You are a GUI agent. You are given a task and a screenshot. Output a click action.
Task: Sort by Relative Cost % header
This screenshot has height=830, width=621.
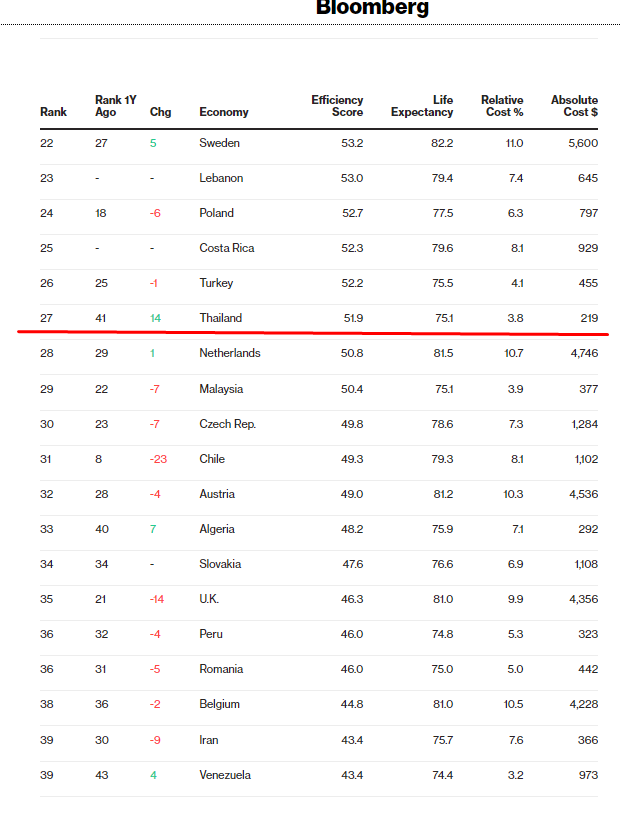pyautogui.click(x=502, y=106)
